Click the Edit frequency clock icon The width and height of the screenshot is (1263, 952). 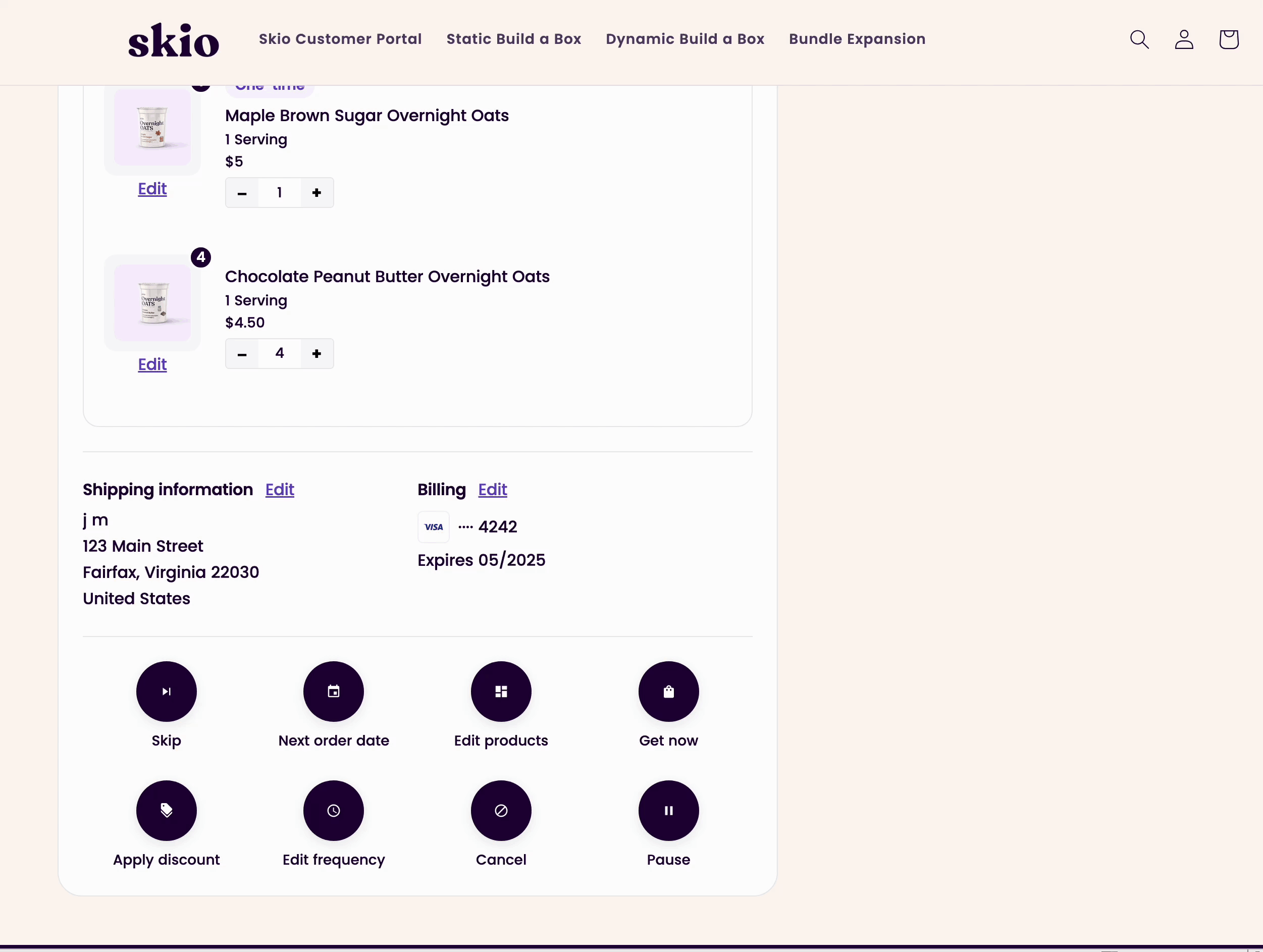point(334,810)
